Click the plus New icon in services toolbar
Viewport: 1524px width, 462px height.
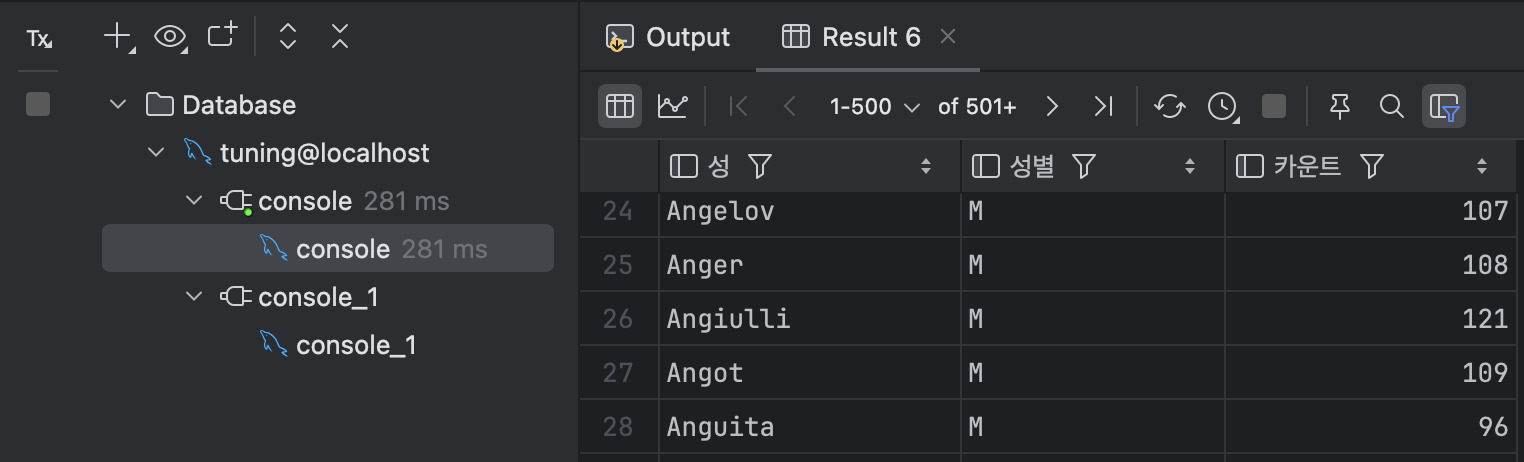click(x=119, y=38)
